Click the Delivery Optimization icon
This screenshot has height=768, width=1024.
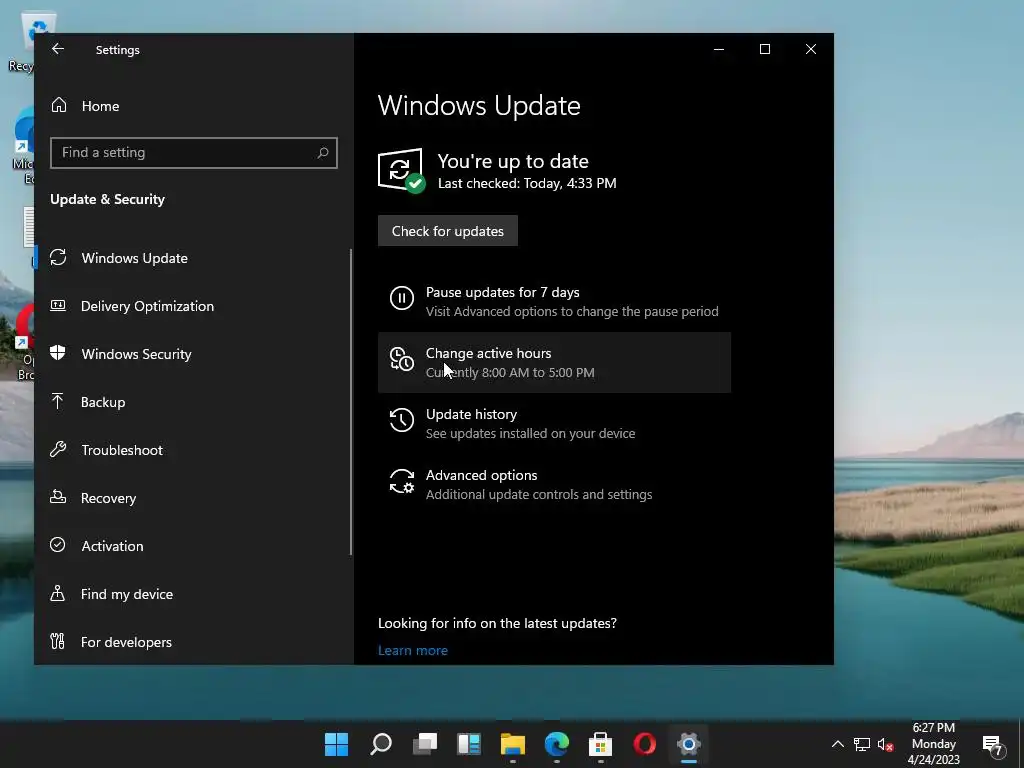pos(58,305)
